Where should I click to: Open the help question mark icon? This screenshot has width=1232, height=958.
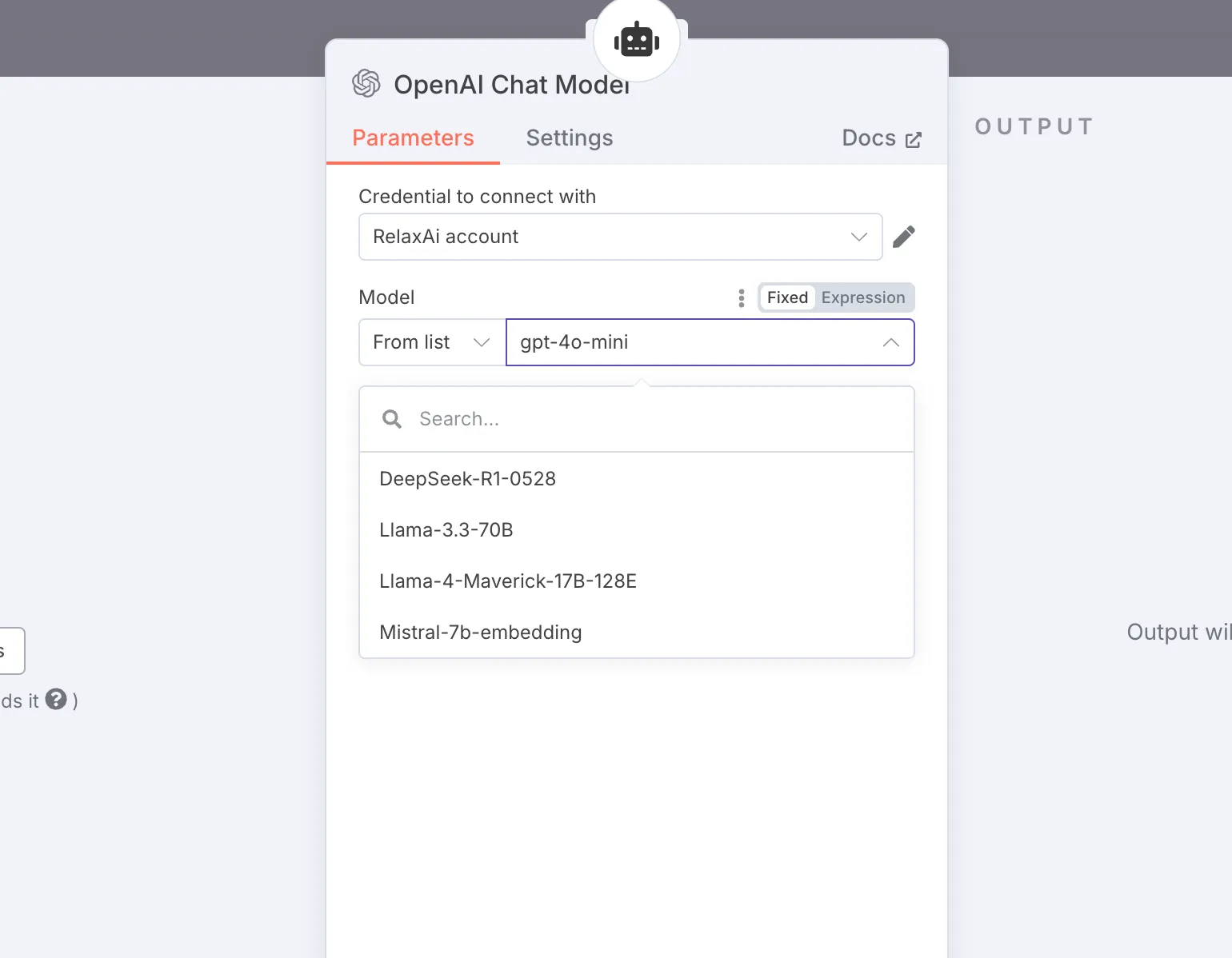(x=56, y=700)
